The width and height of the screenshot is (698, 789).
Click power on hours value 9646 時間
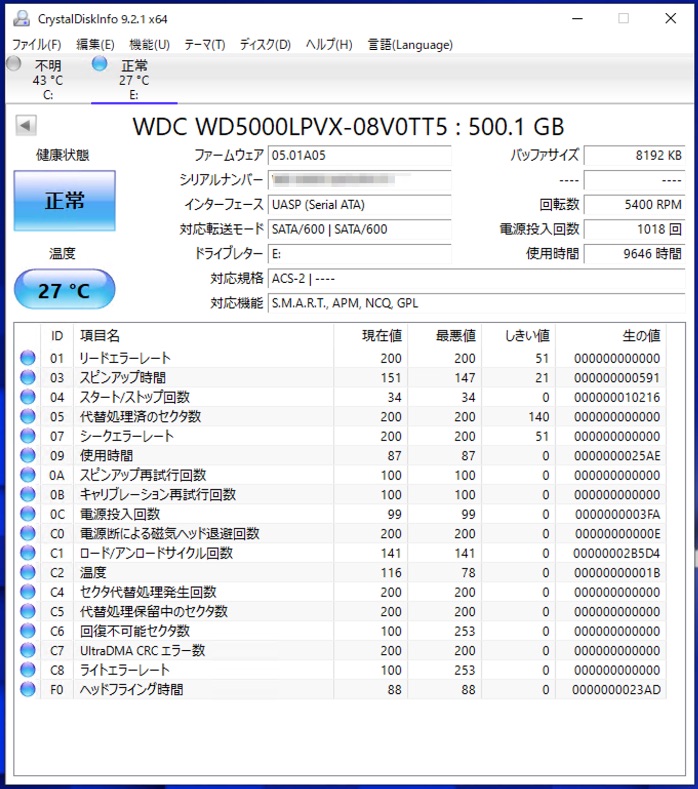click(634, 254)
